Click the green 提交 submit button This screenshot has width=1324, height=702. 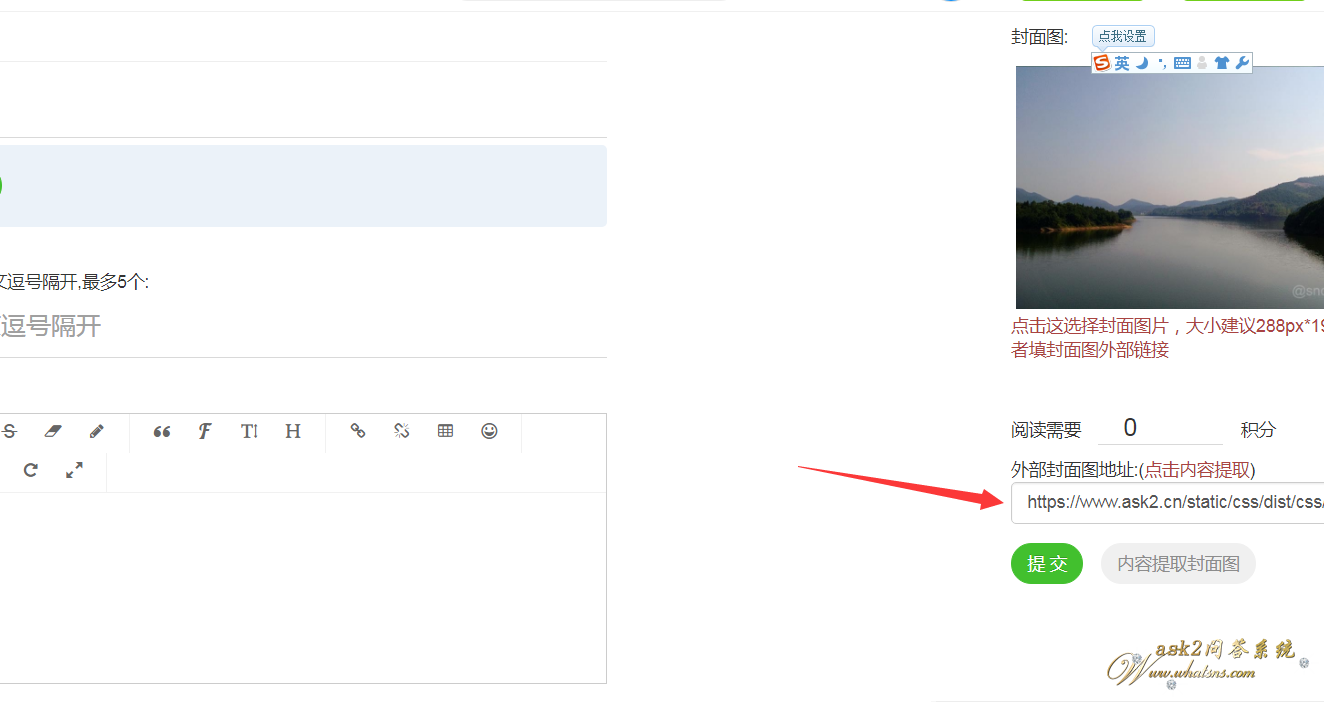[1047, 564]
